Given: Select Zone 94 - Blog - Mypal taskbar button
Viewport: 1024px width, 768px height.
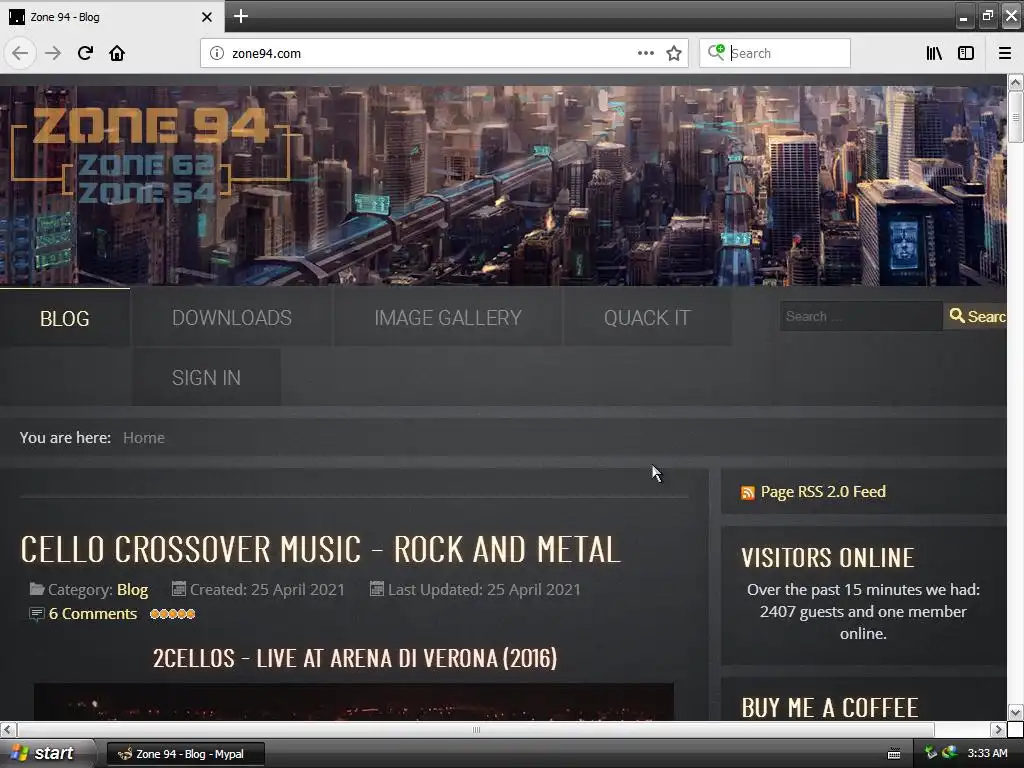Looking at the screenshot, I should click(x=185, y=754).
